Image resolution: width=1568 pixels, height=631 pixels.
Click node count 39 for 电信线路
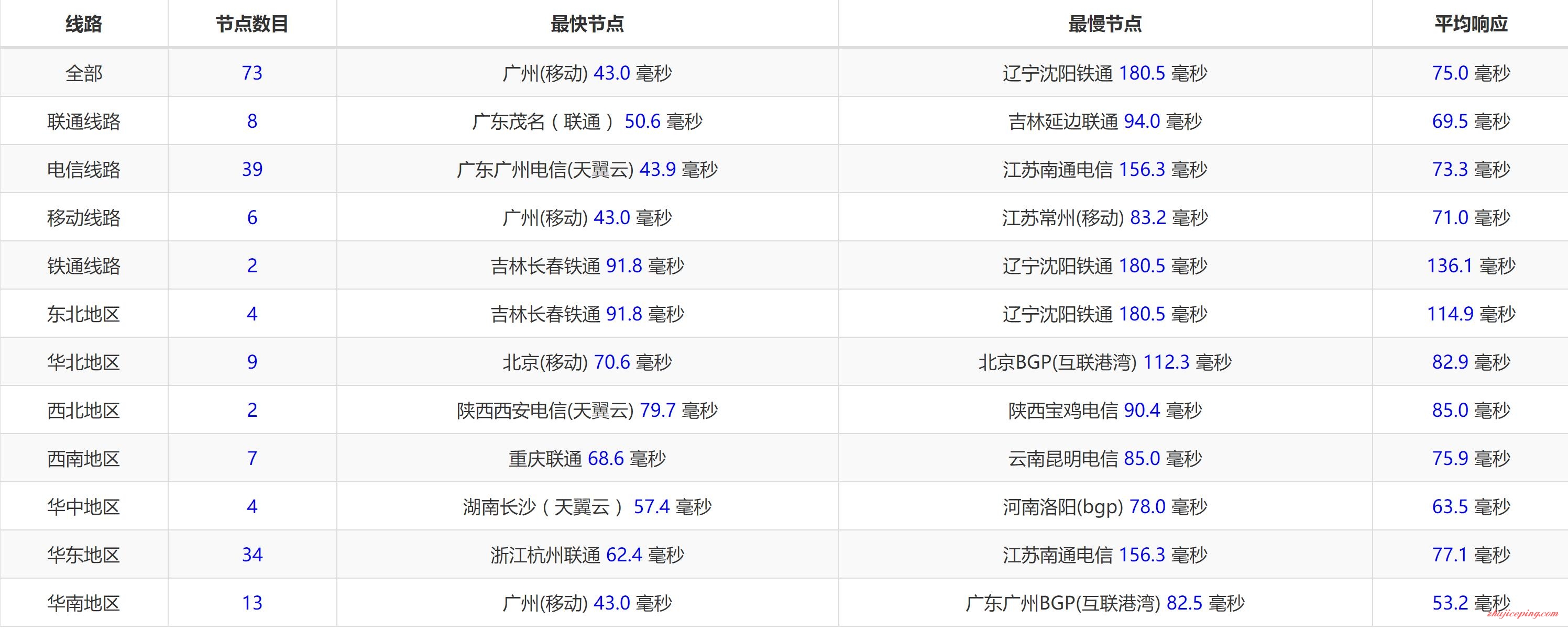[x=252, y=169]
